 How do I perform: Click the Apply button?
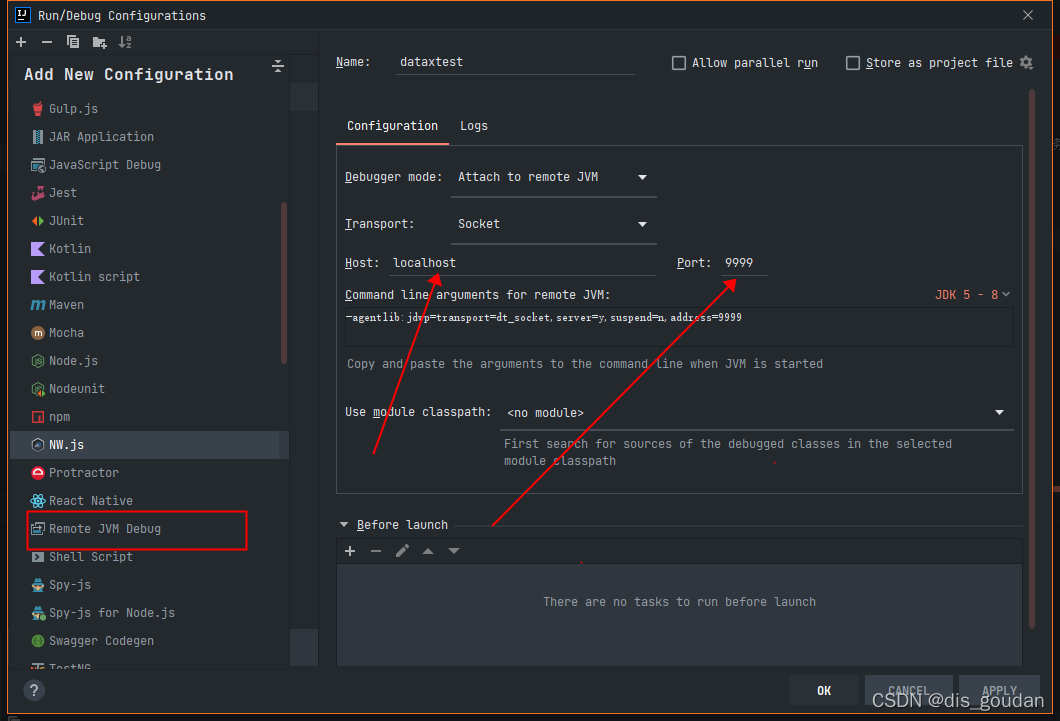point(999,691)
